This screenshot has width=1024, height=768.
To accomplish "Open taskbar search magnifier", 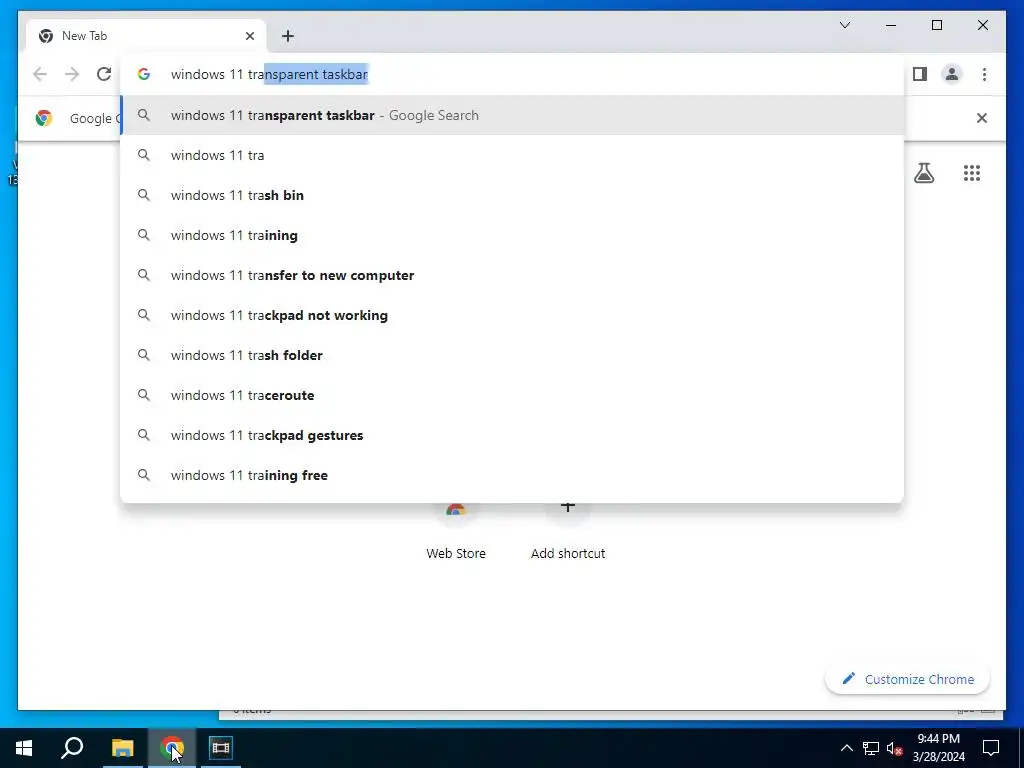I will pyautogui.click(x=72, y=748).
